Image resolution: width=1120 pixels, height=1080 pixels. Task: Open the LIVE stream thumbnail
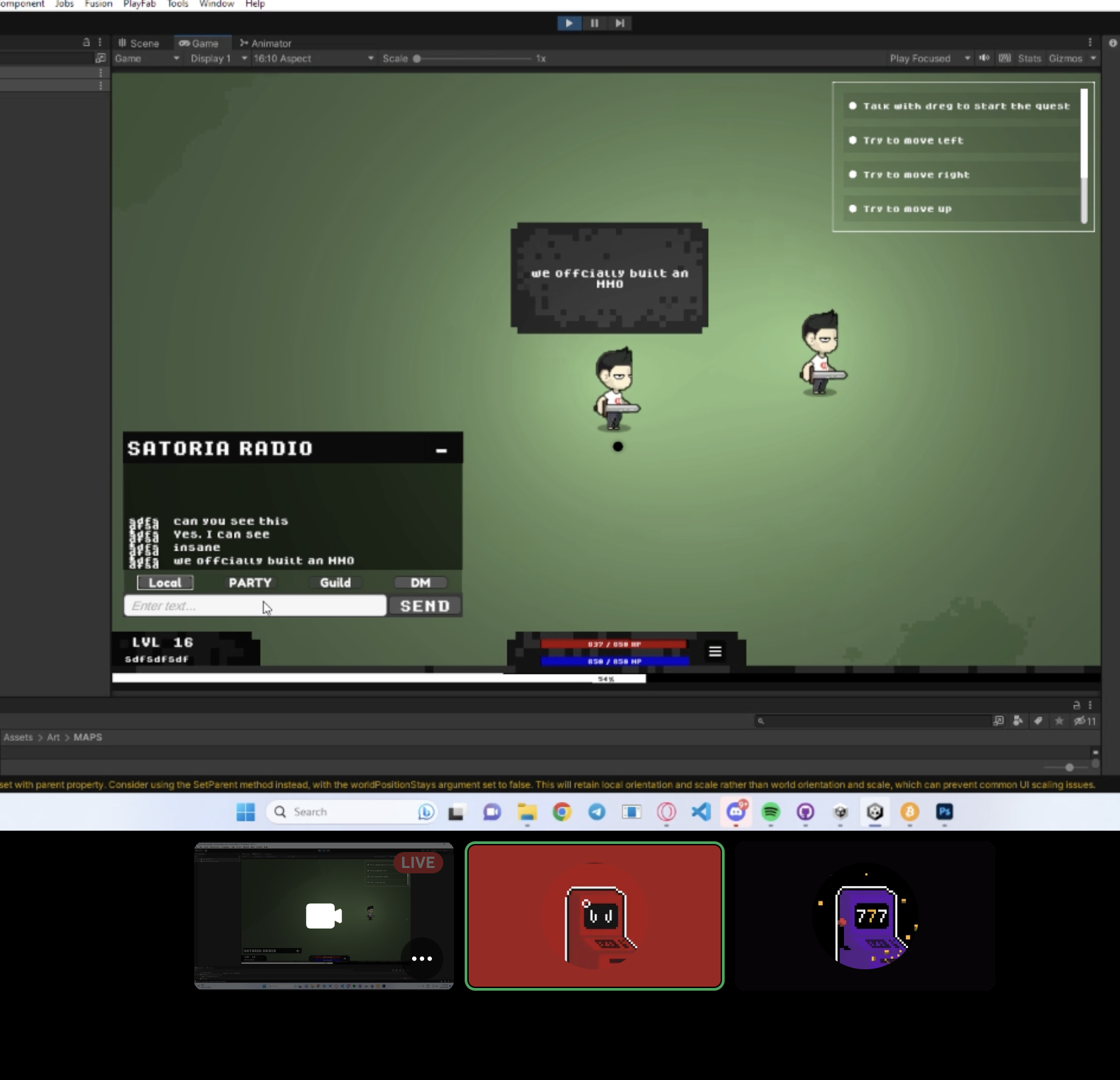coord(324,915)
